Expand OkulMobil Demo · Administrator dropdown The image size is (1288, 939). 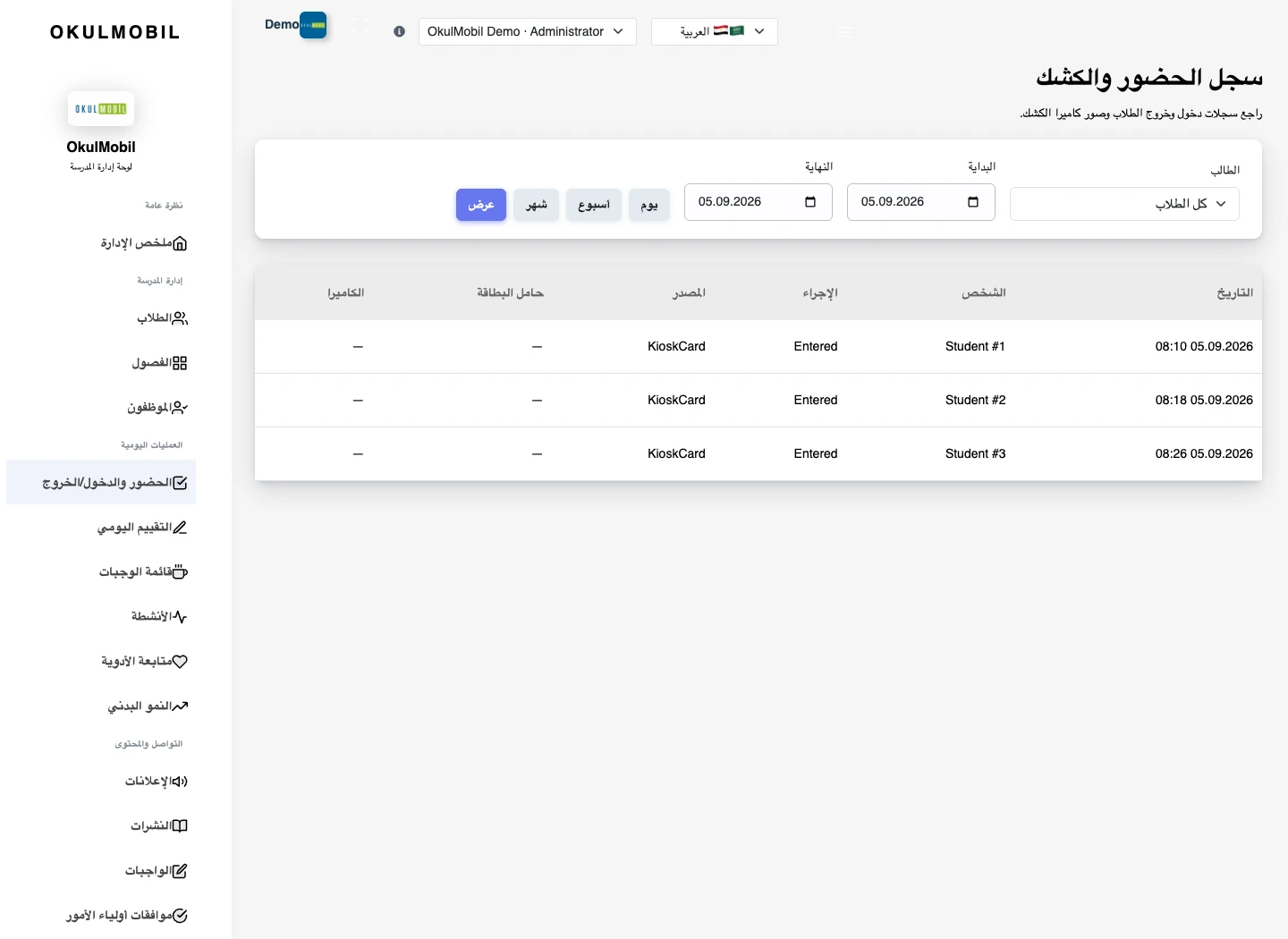528,31
